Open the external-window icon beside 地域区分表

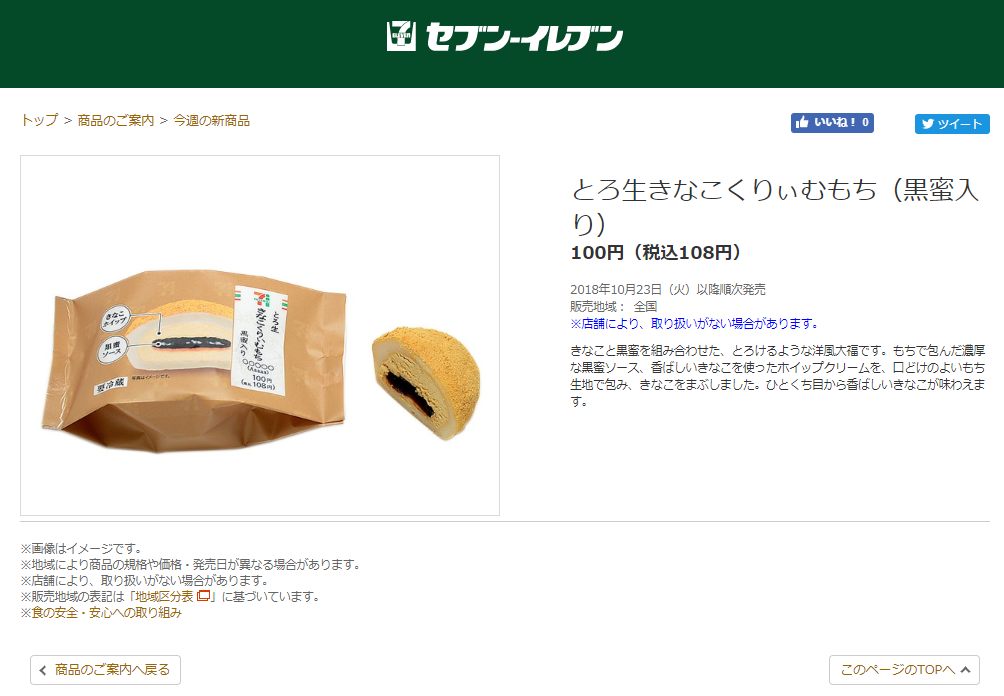pyautogui.click(x=204, y=596)
